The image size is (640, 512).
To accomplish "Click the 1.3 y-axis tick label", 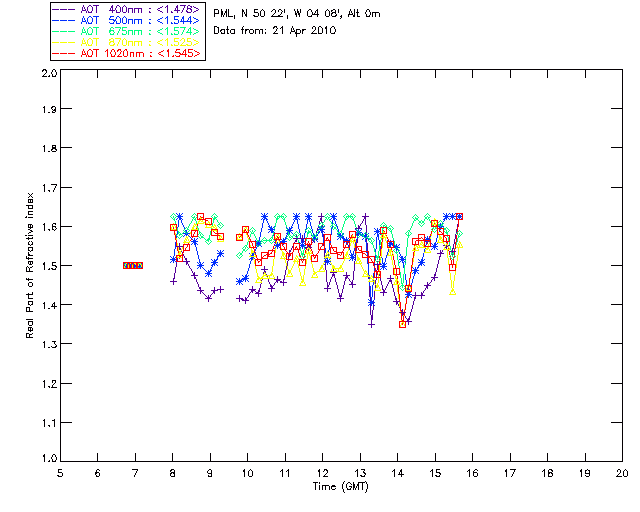I will tap(49, 344).
